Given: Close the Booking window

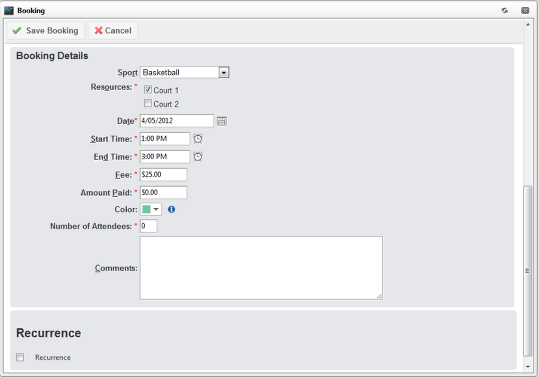Looking at the screenshot, I should click(x=525, y=10).
